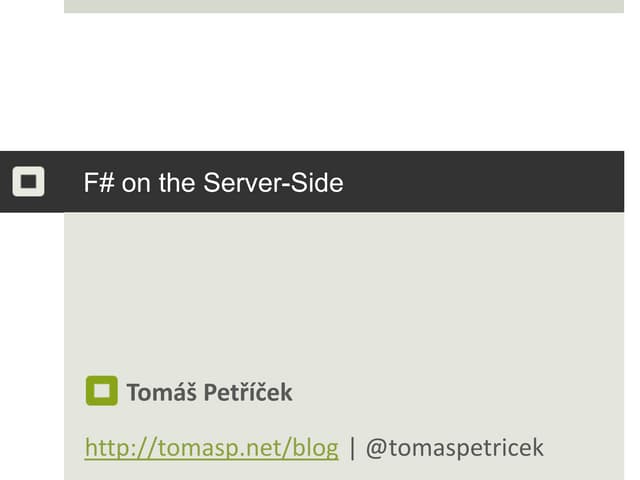Click the surname "Petříček"
This screenshot has width=640, height=480.
(x=248, y=392)
